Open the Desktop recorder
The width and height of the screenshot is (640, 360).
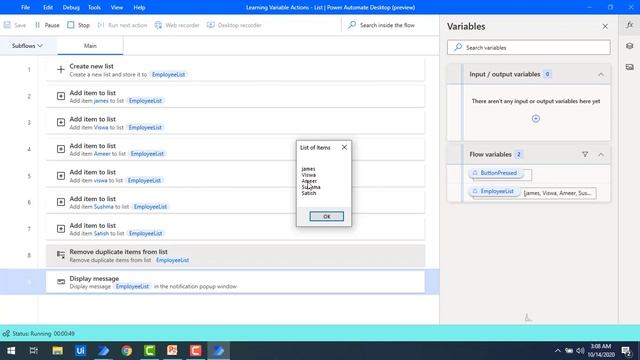coord(234,25)
